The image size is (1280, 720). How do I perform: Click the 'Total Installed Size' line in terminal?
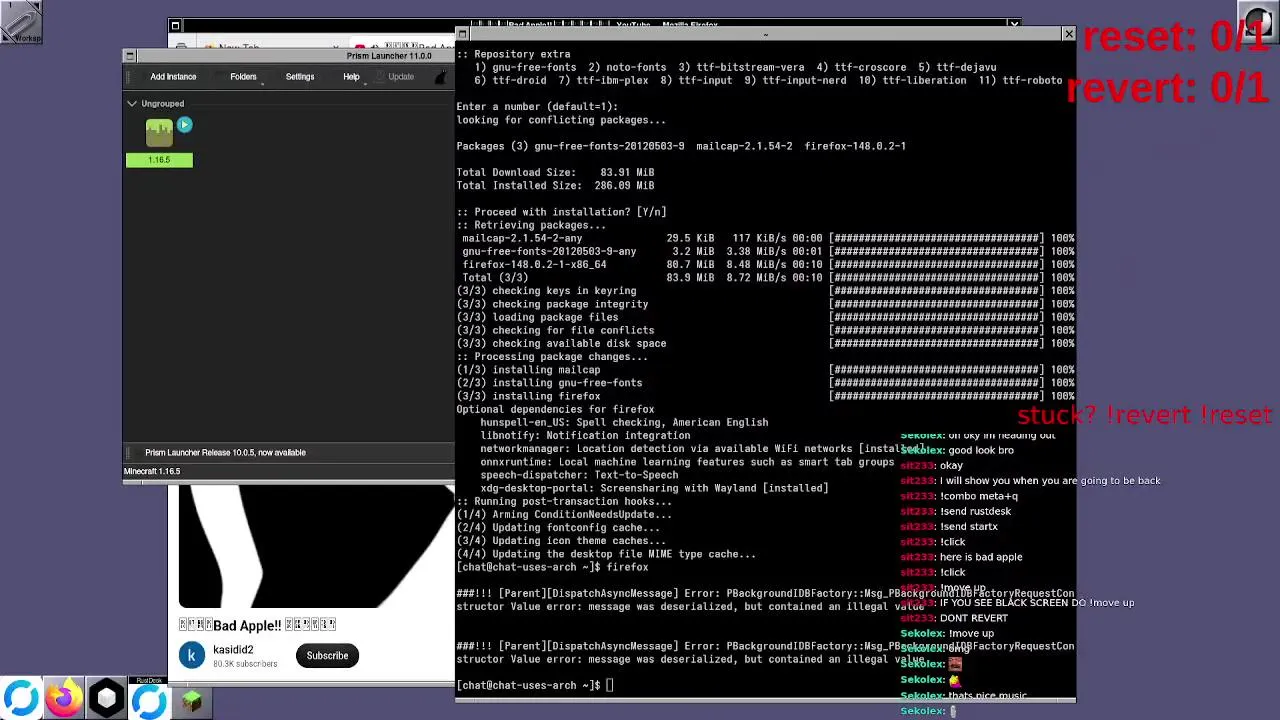[x=555, y=185]
